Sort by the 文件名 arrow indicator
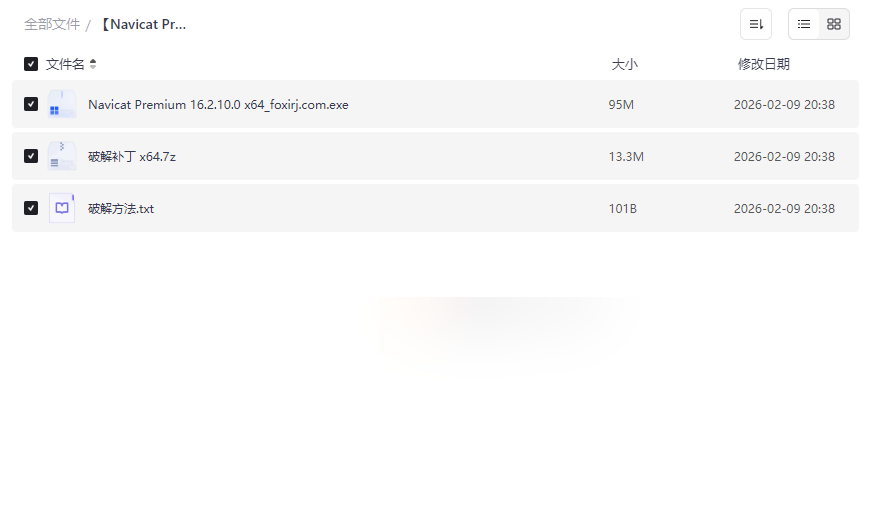The width and height of the screenshot is (874, 514). tap(93, 64)
